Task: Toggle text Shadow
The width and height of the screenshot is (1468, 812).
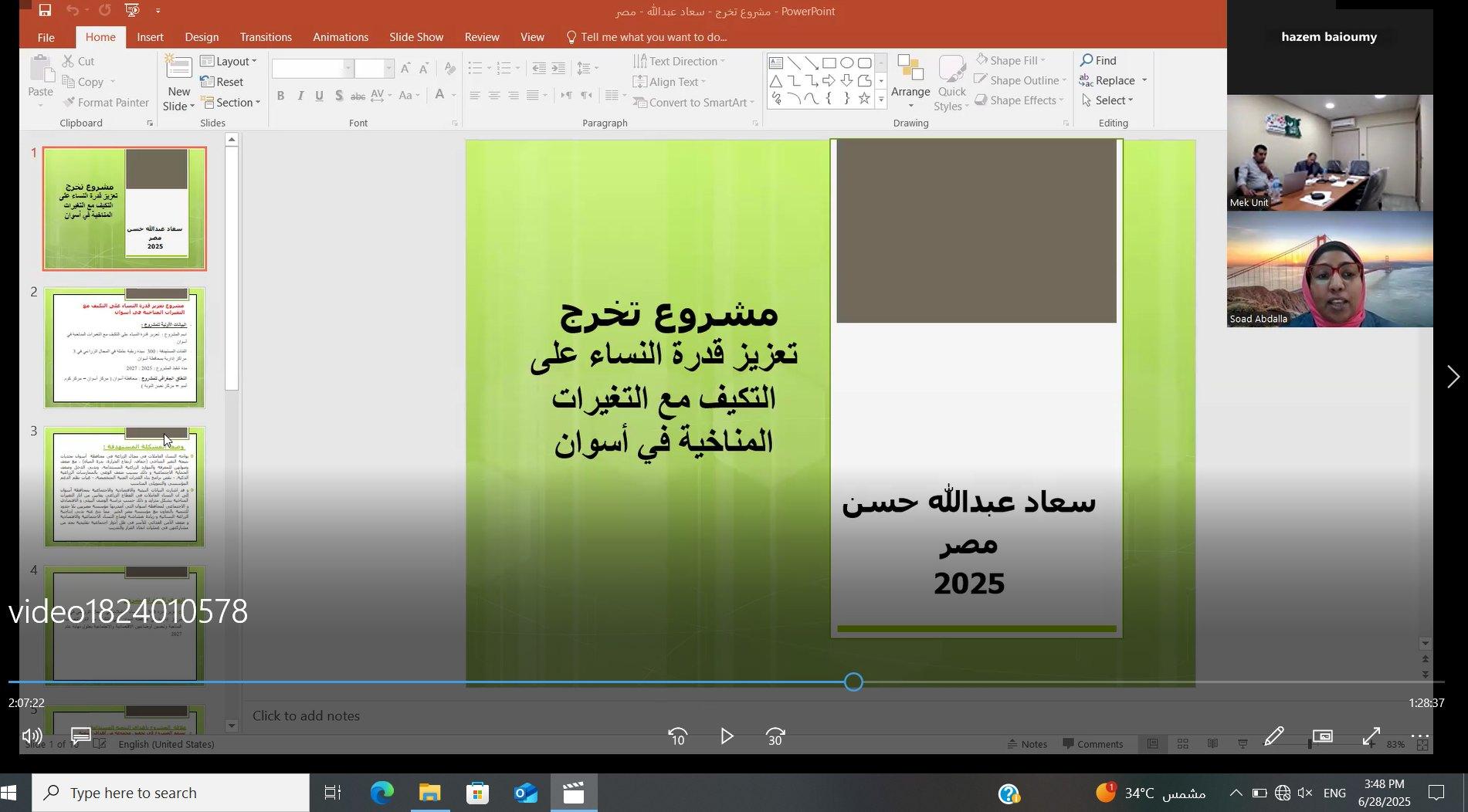Action: click(338, 96)
